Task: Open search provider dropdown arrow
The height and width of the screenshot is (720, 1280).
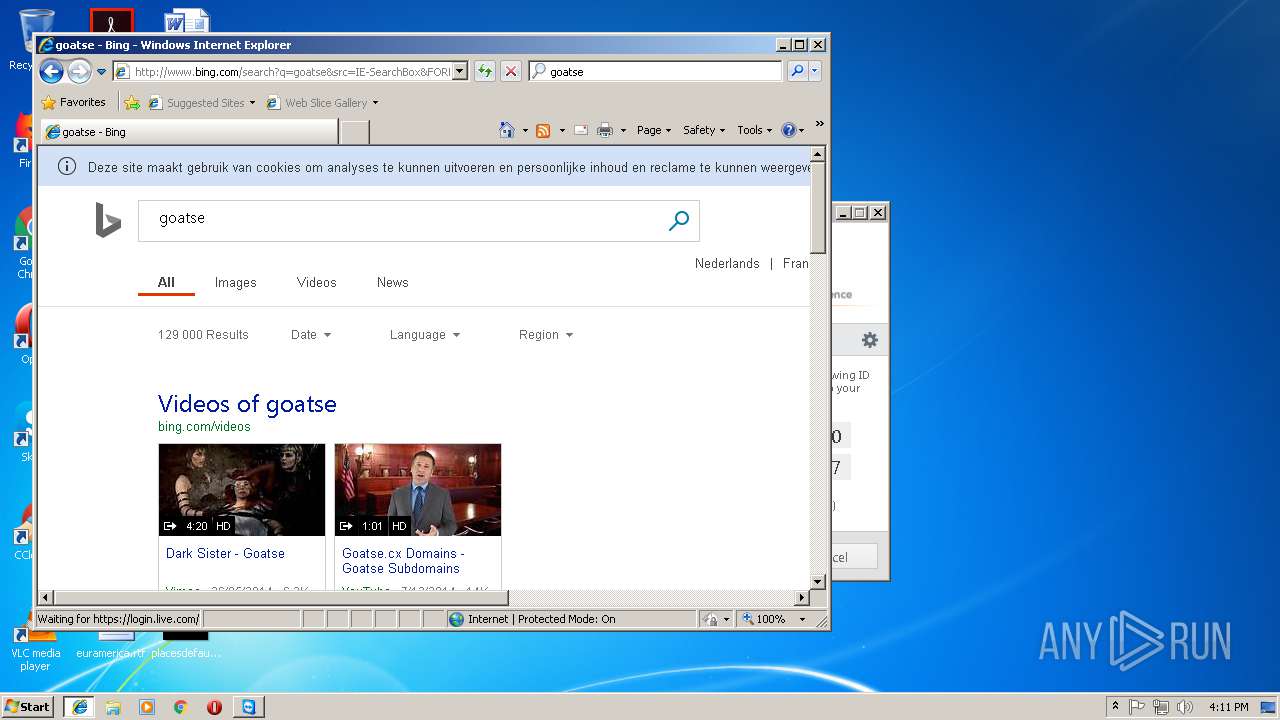Action: pyautogui.click(x=815, y=71)
